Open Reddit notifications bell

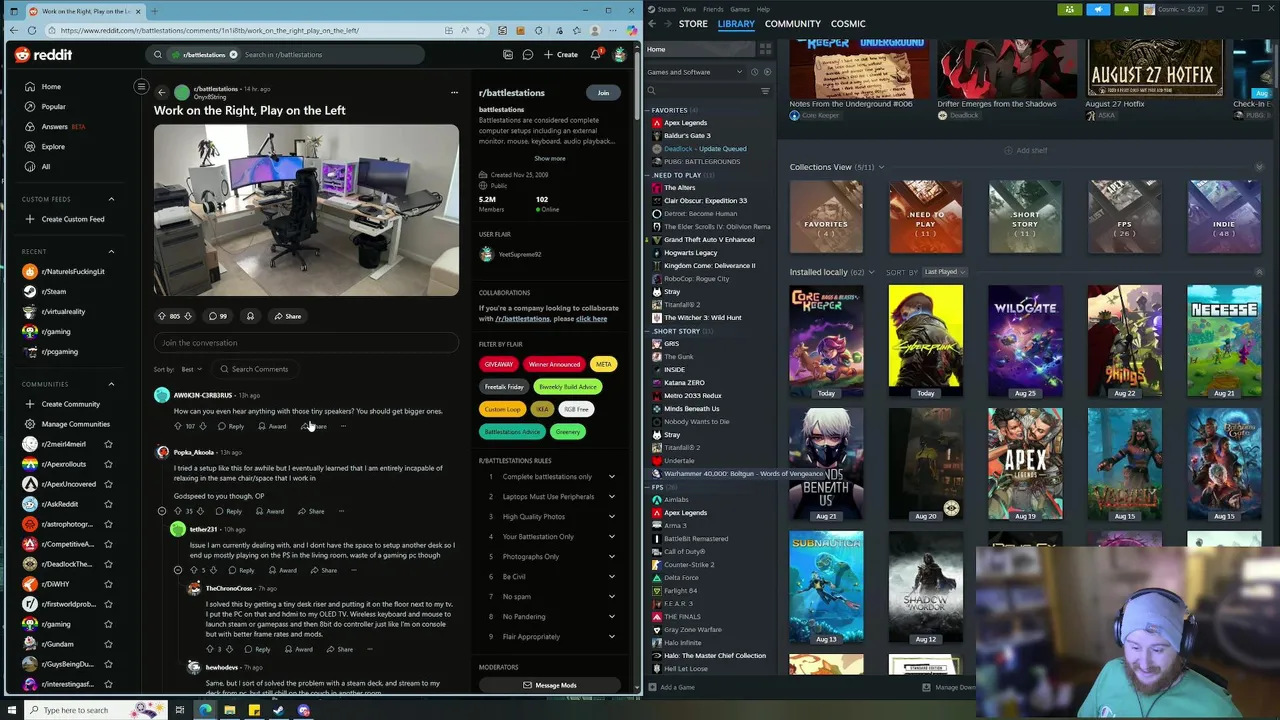[x=595, y=55]
